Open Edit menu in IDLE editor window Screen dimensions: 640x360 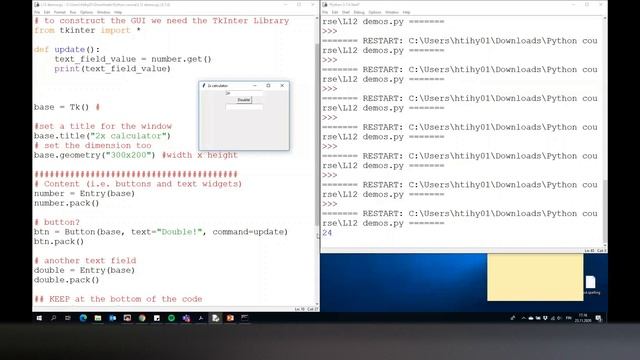point(47,12)
